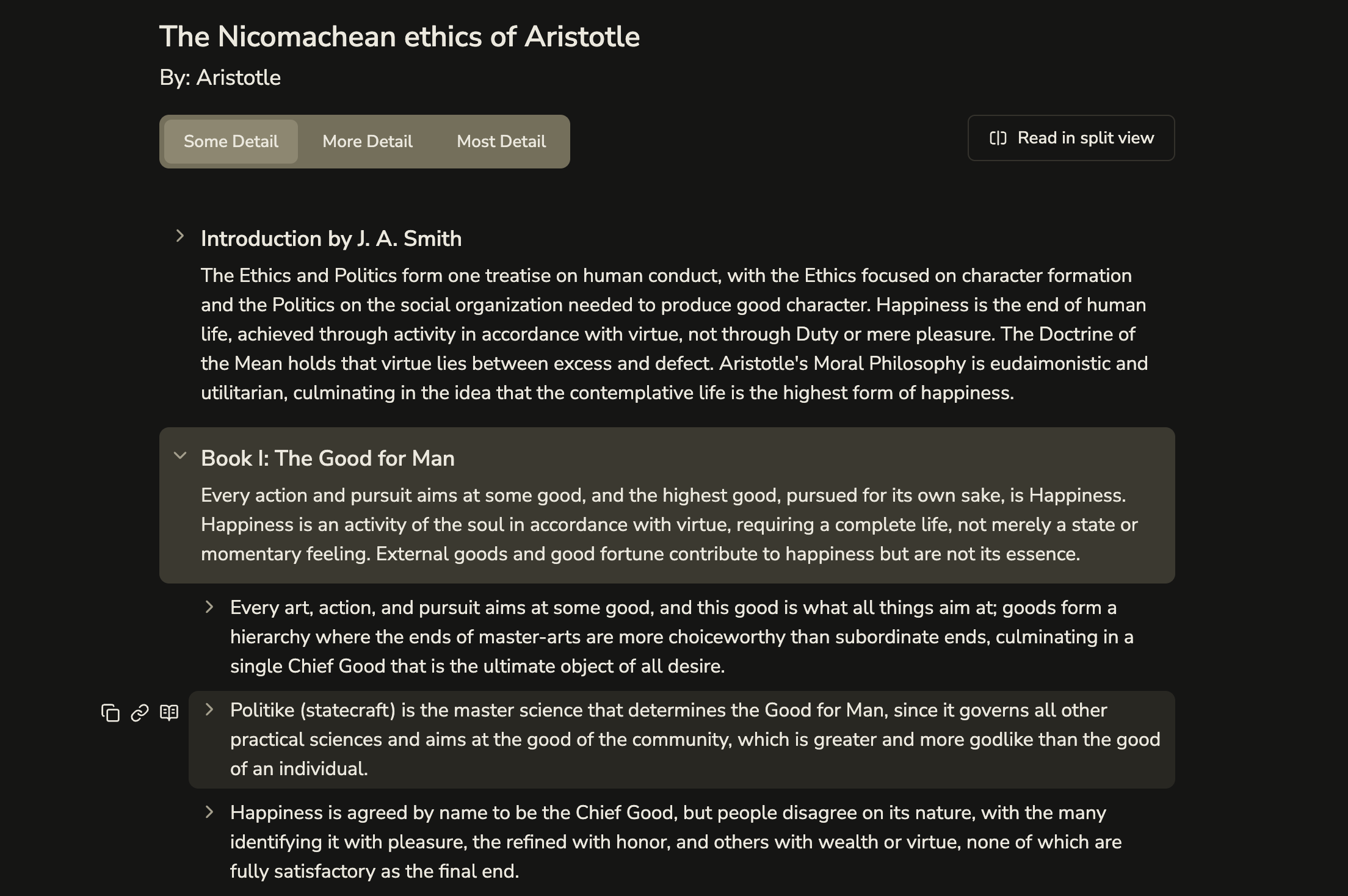Select the Some Detail level
The height and width of the screenshot is (896, 1348).
click(231, 142)
